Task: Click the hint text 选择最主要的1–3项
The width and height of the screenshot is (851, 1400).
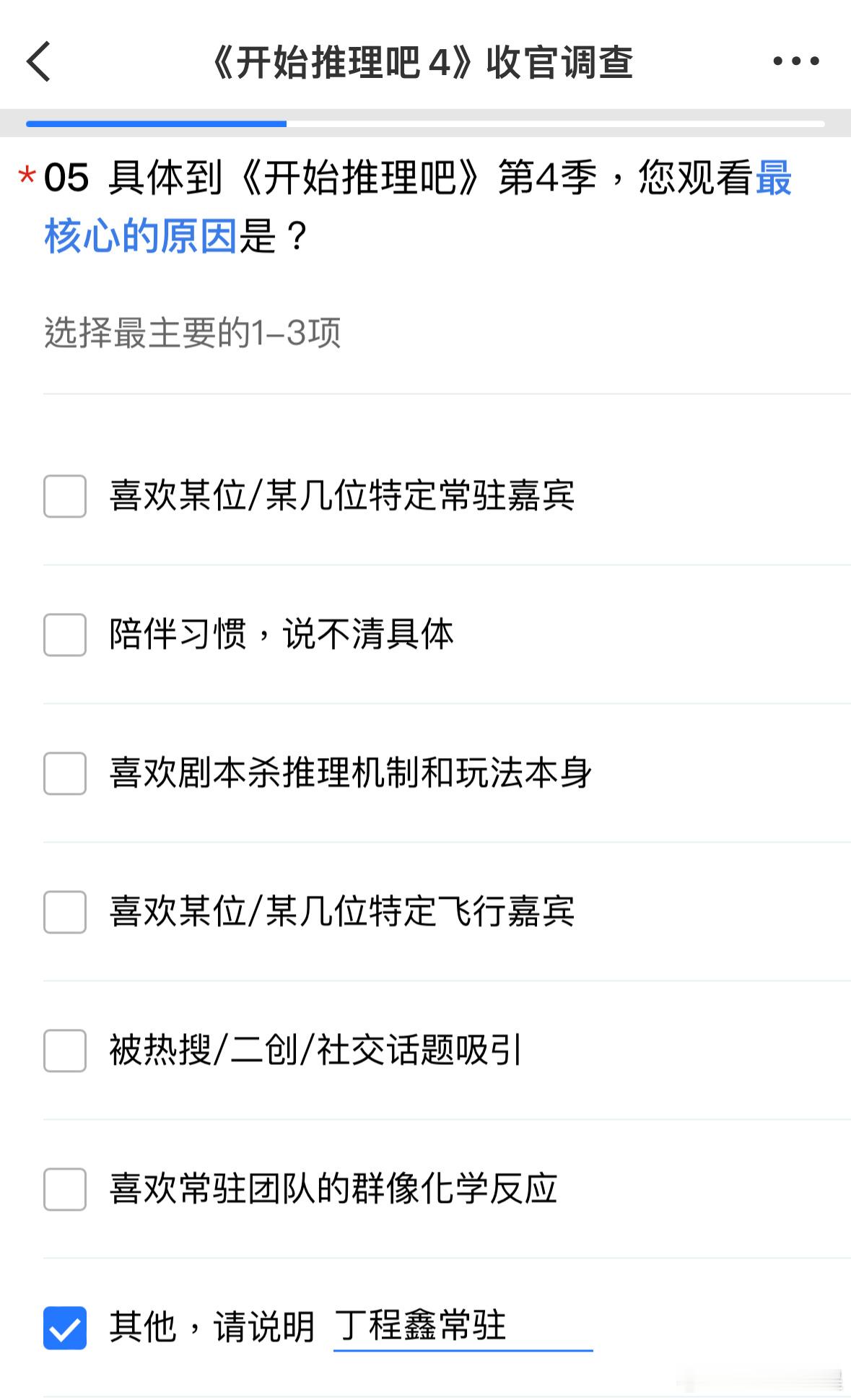Action: coord(192,333)
